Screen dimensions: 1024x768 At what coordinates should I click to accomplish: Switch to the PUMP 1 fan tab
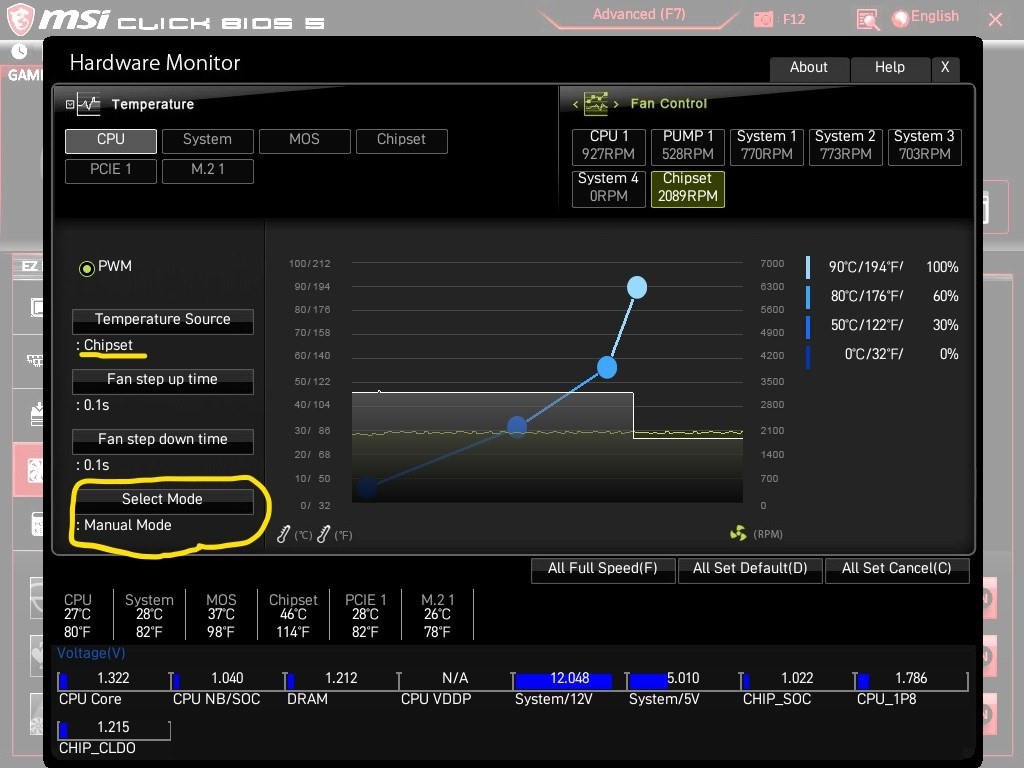tap(688, 145)
